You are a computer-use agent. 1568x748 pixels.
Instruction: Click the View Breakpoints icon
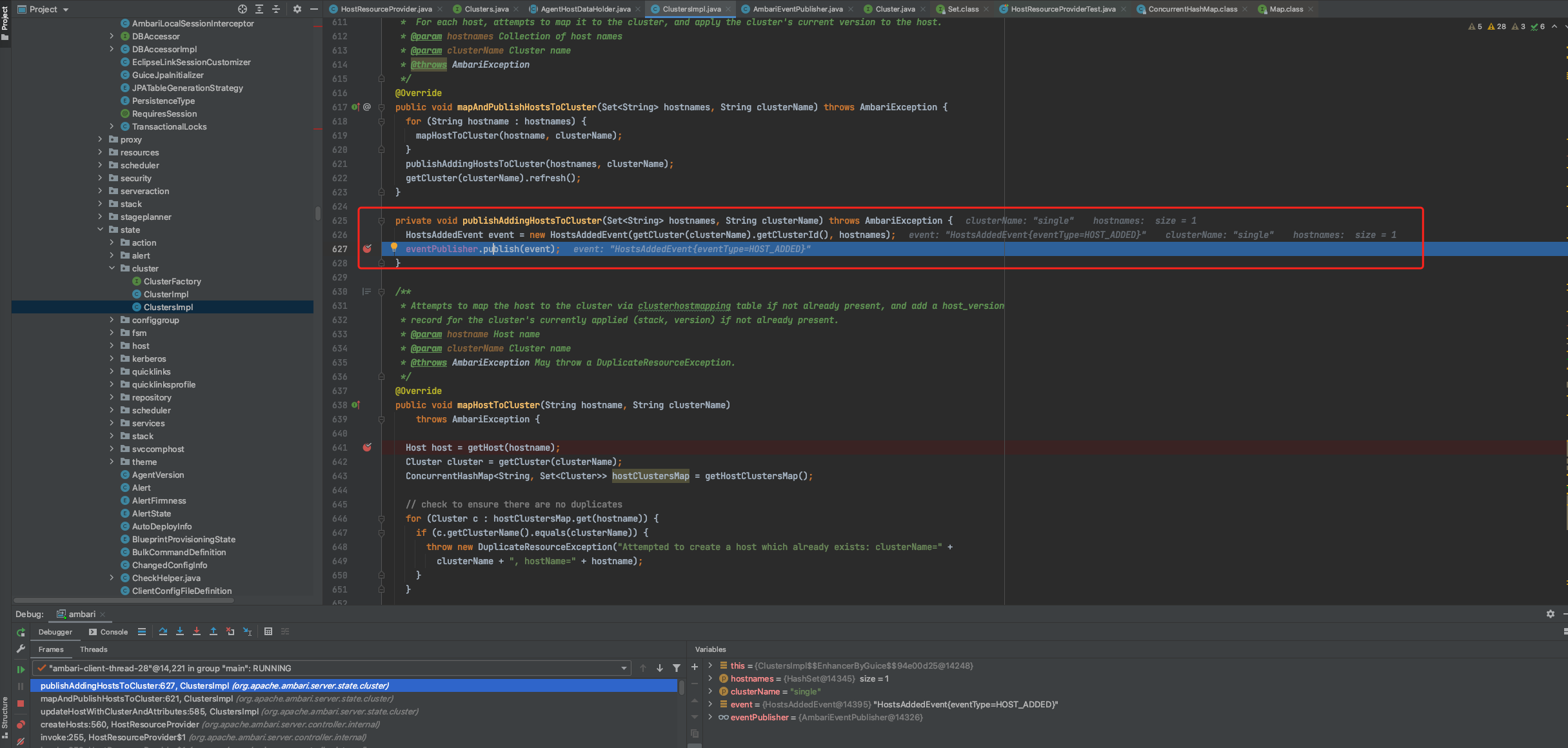tap(21, 724)
